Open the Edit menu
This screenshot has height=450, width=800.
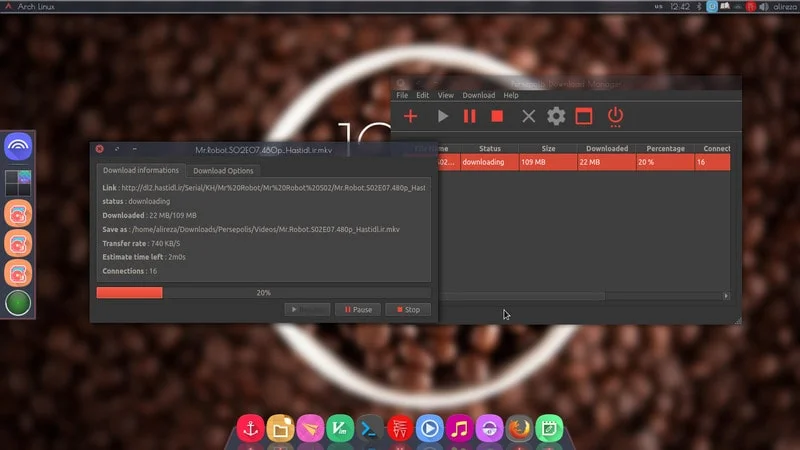tap(422, 95)
